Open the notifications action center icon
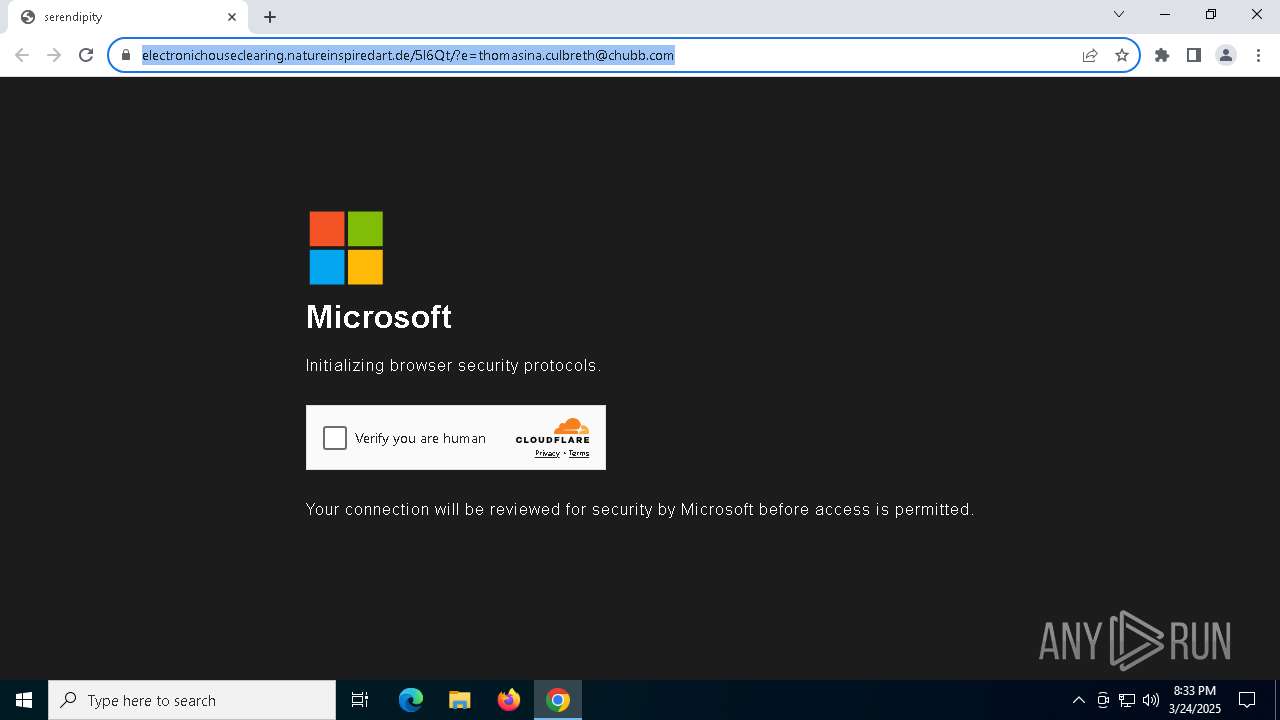1280x720 pixels. coord(1247,700)
